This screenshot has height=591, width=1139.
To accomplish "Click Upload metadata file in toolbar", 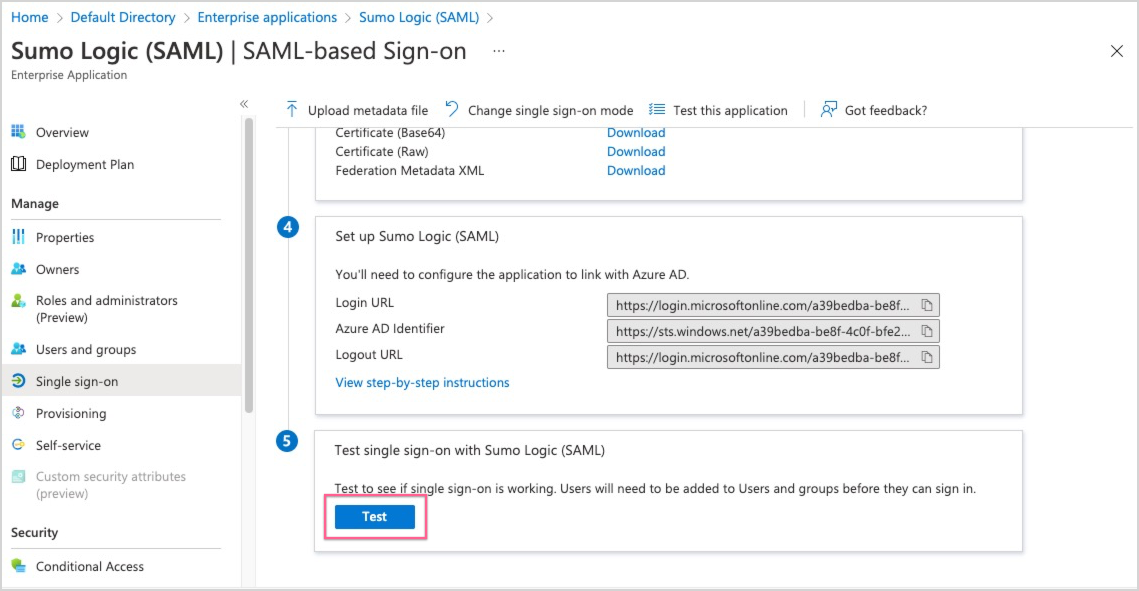I will pos(357,110).
